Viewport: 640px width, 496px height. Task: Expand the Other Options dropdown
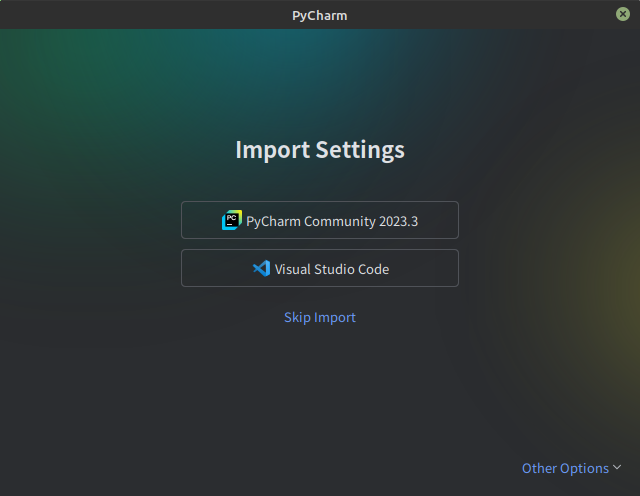(571, 468)
